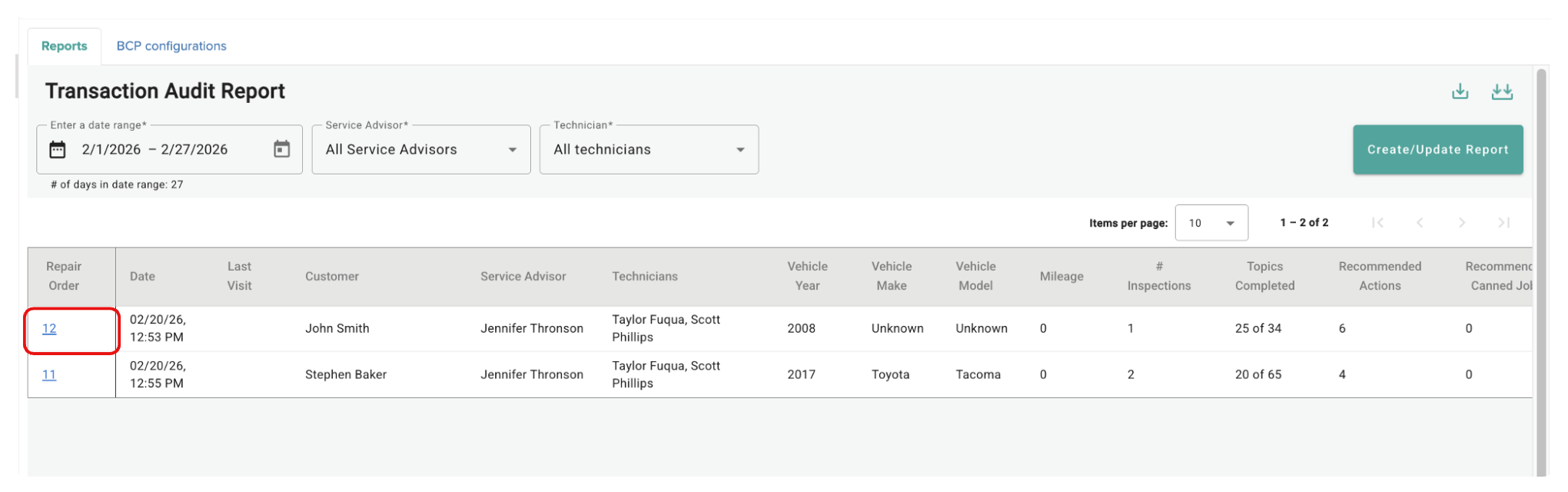The image size is (1568, 492).
Task: Click the download all reports icon
Action: pos(1502,91)
